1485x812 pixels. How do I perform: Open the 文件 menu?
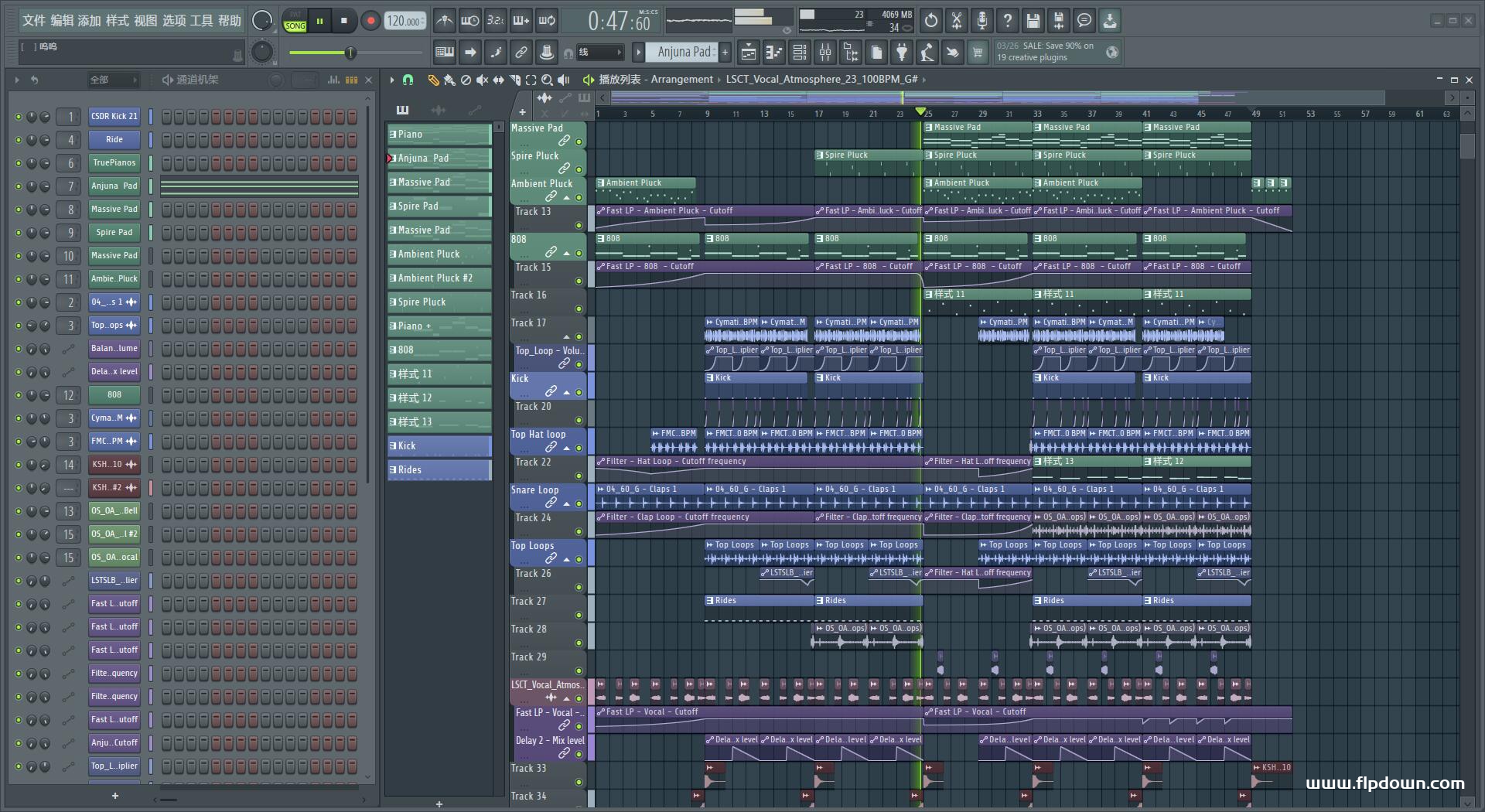pos(33,21)
